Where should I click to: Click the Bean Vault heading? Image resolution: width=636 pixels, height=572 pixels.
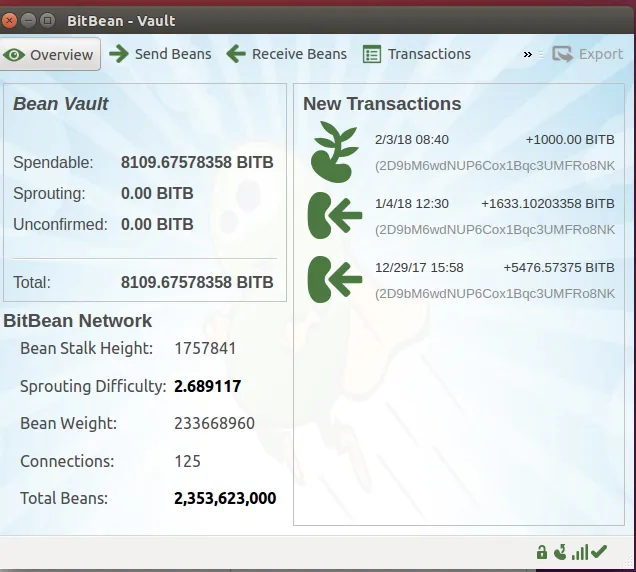(60, 103)
